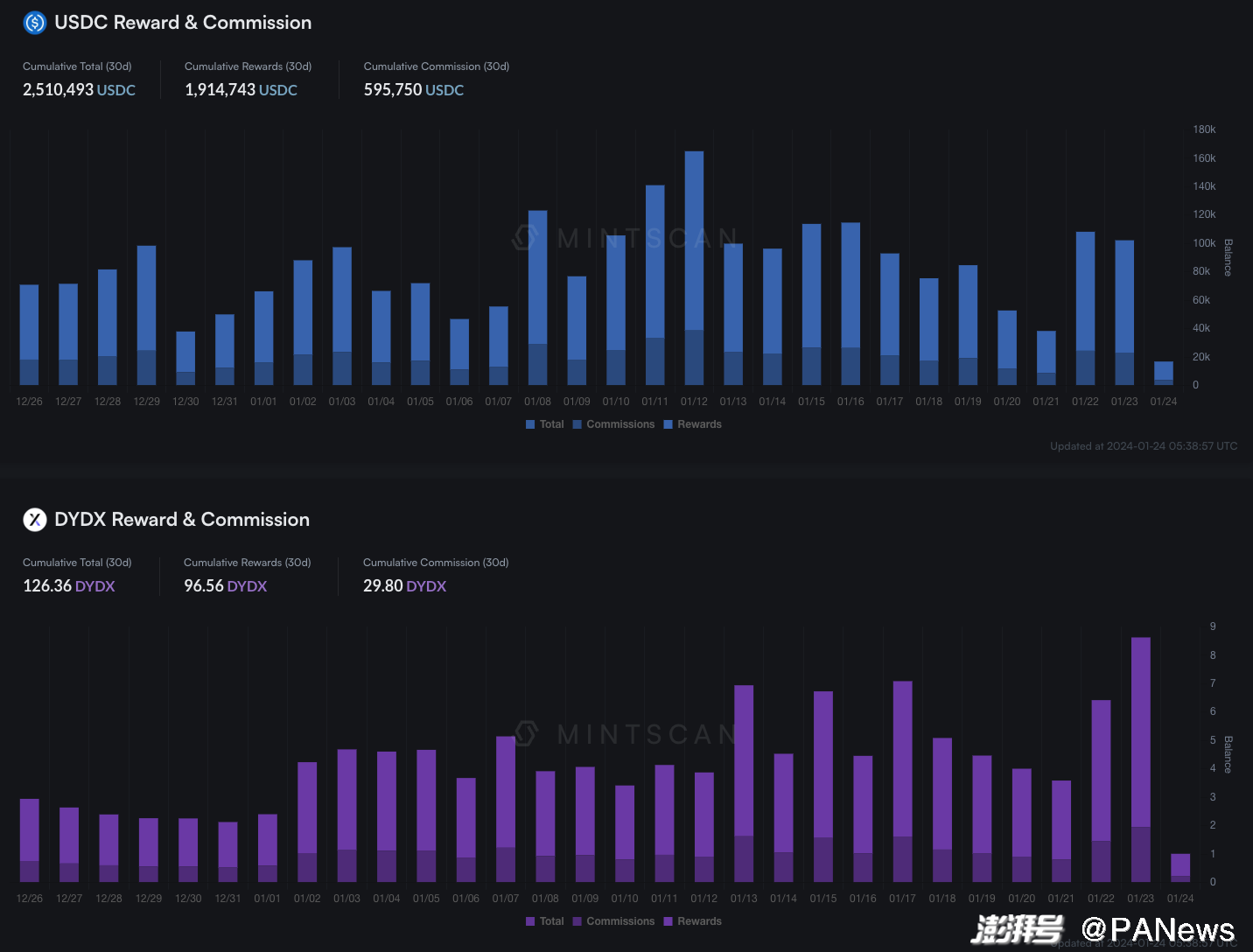Select the 01/23 bar in the DYDX chart

[1141, 759]
